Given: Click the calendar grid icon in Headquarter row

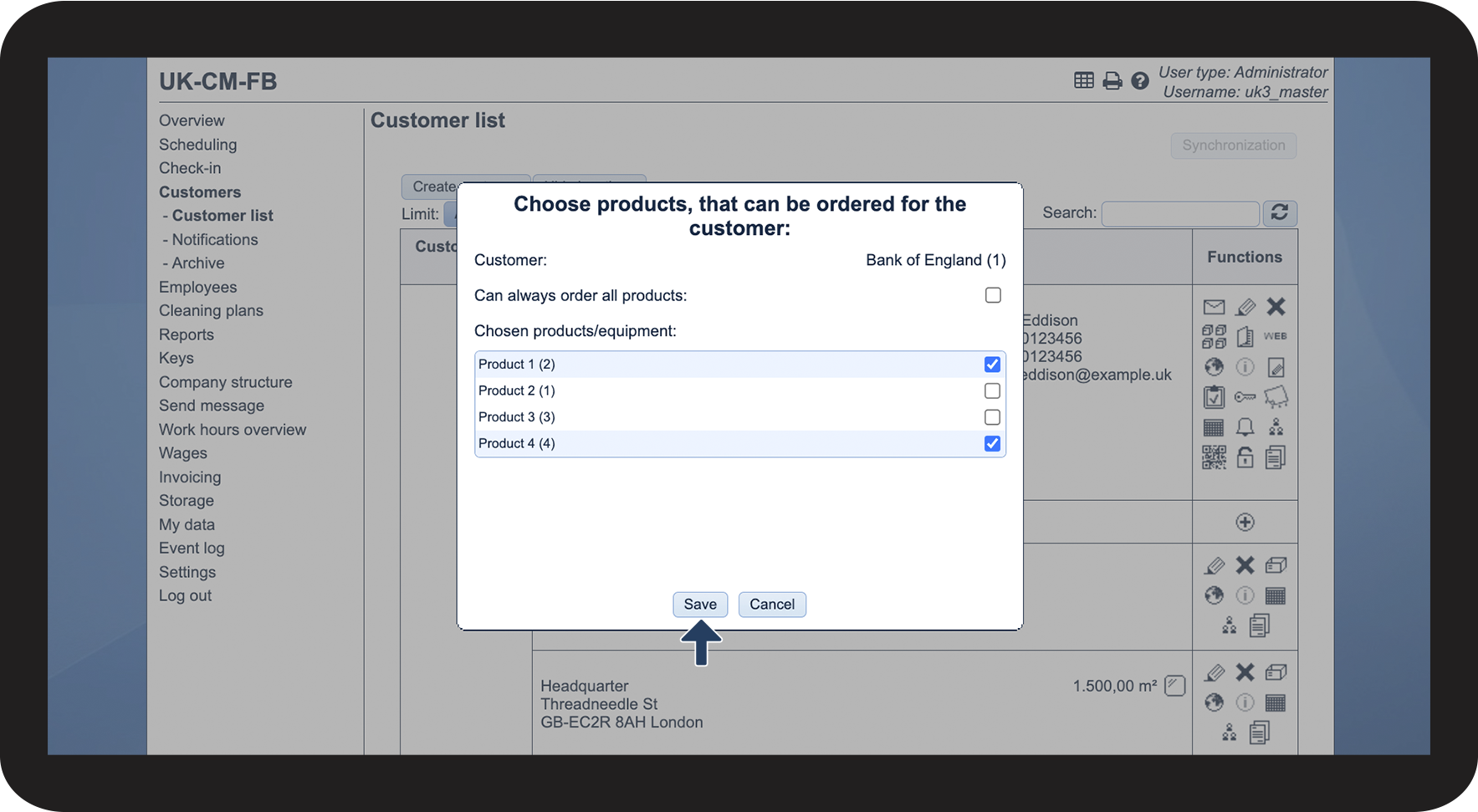Looking at the screenshot, I should pos(1276,702).
